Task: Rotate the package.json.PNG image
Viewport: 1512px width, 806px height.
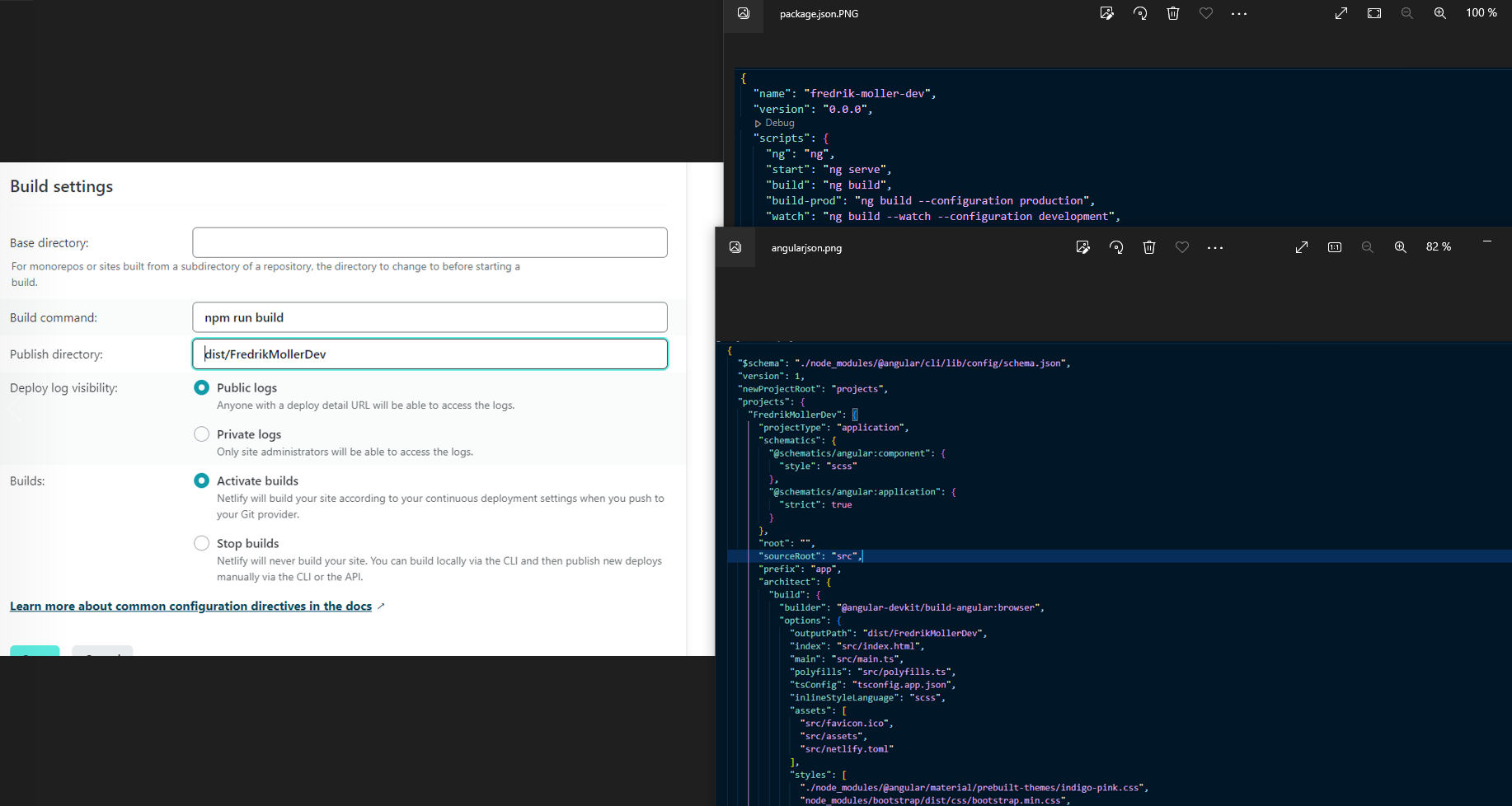Action: click(1140, 13)
